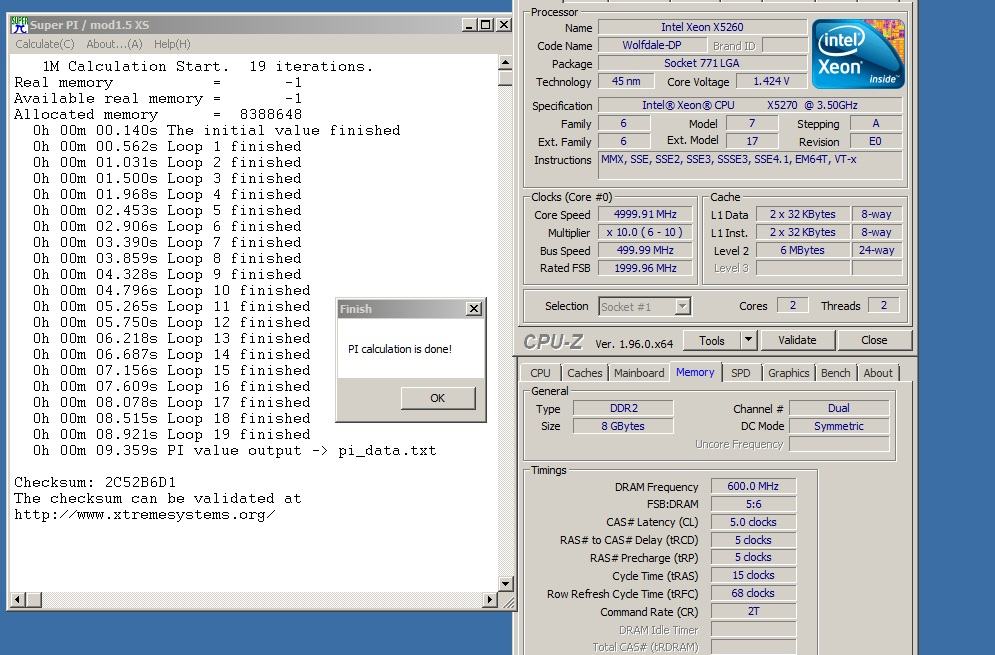Click the http://www.xtremesystems.org/ text in Super PI
995x655 pixels.
click(x=145, y=515)
